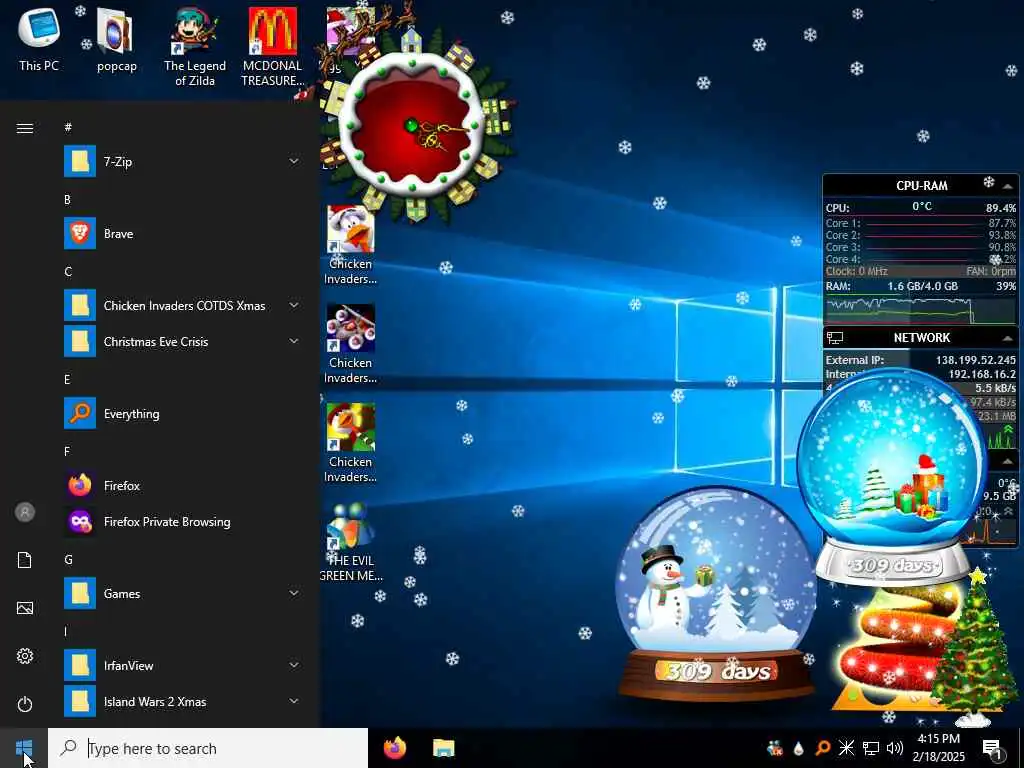Select Chicken Invaders COTDS Xmas folder entry
The height and width of the screenshot is (768, 1024).
click(182, 305)
